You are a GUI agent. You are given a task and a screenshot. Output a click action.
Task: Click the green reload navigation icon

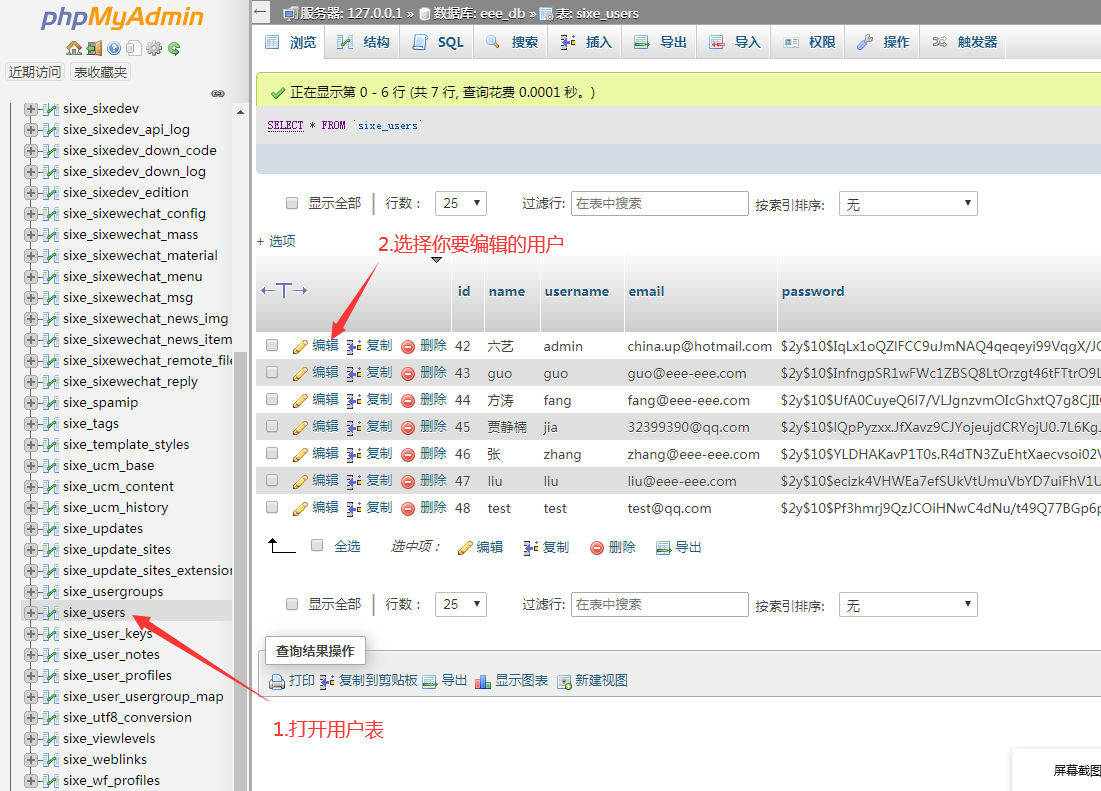click(x=174, y=48)
